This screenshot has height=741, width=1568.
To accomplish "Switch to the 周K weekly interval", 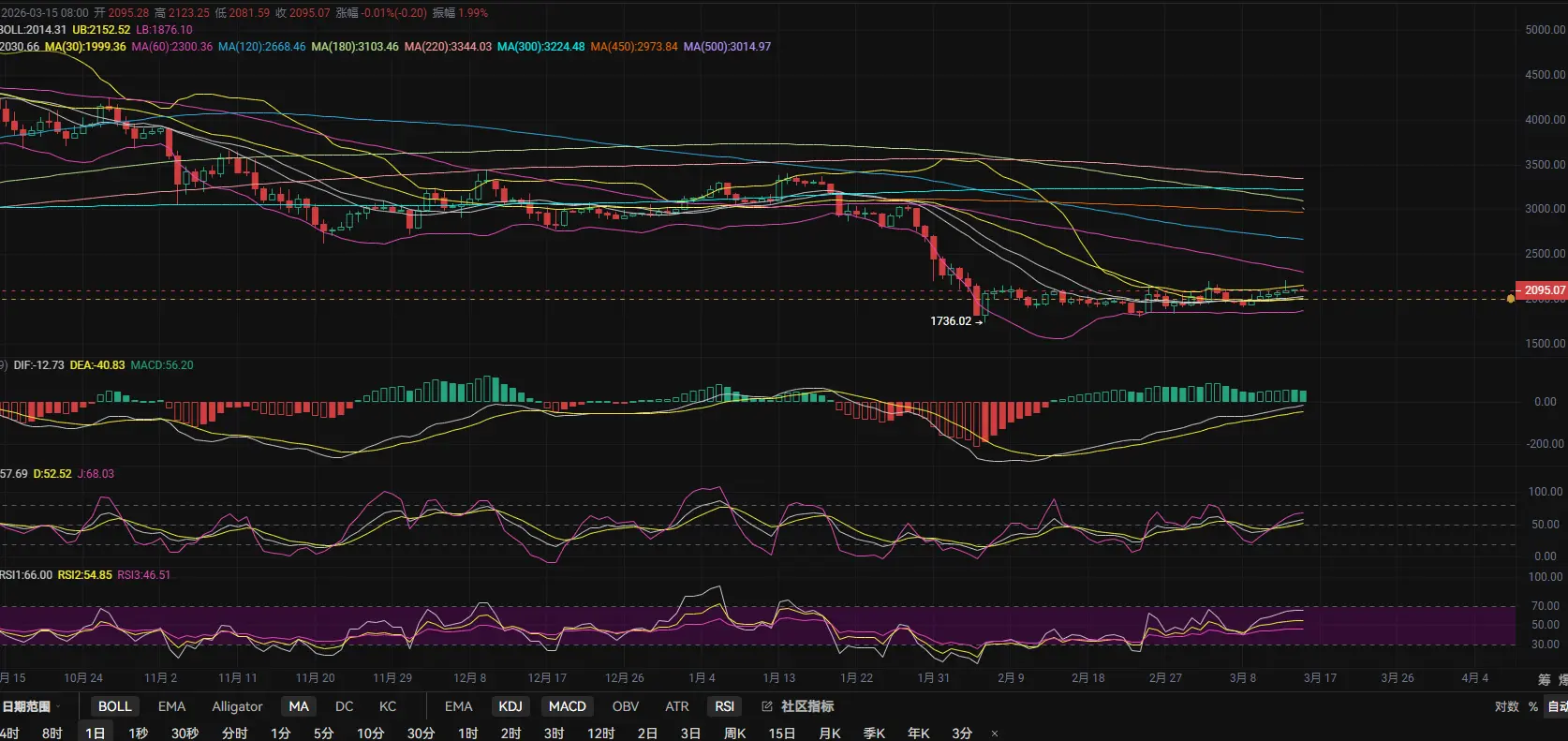I will [734, 734].
